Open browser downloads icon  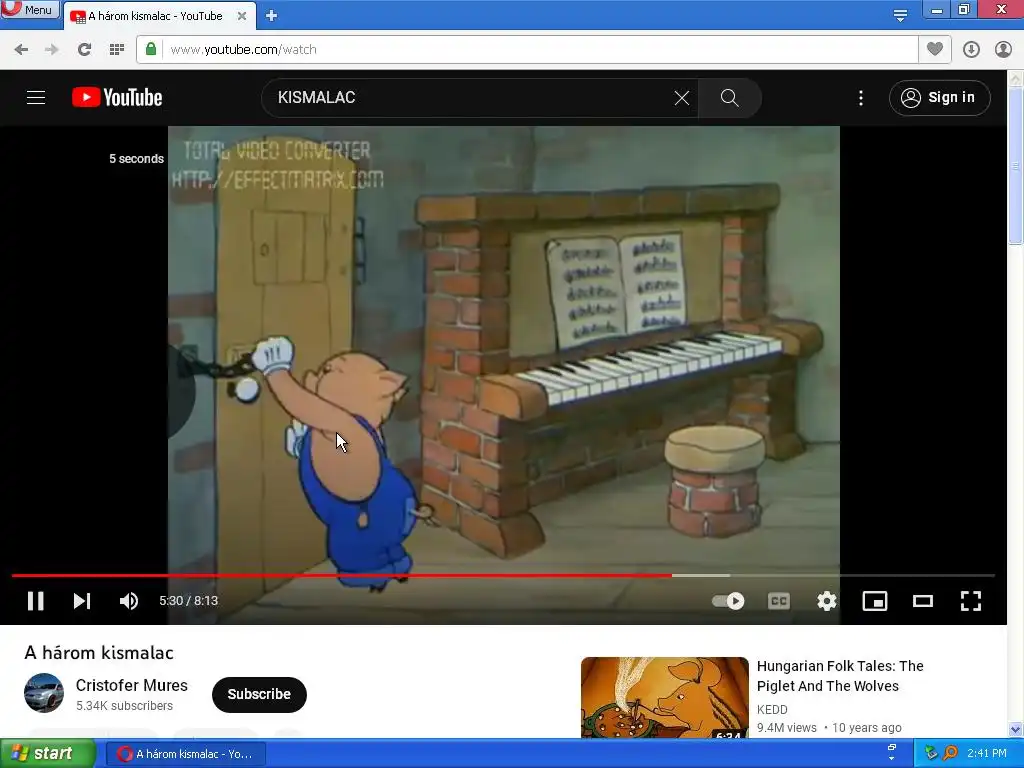coord(971,50)
